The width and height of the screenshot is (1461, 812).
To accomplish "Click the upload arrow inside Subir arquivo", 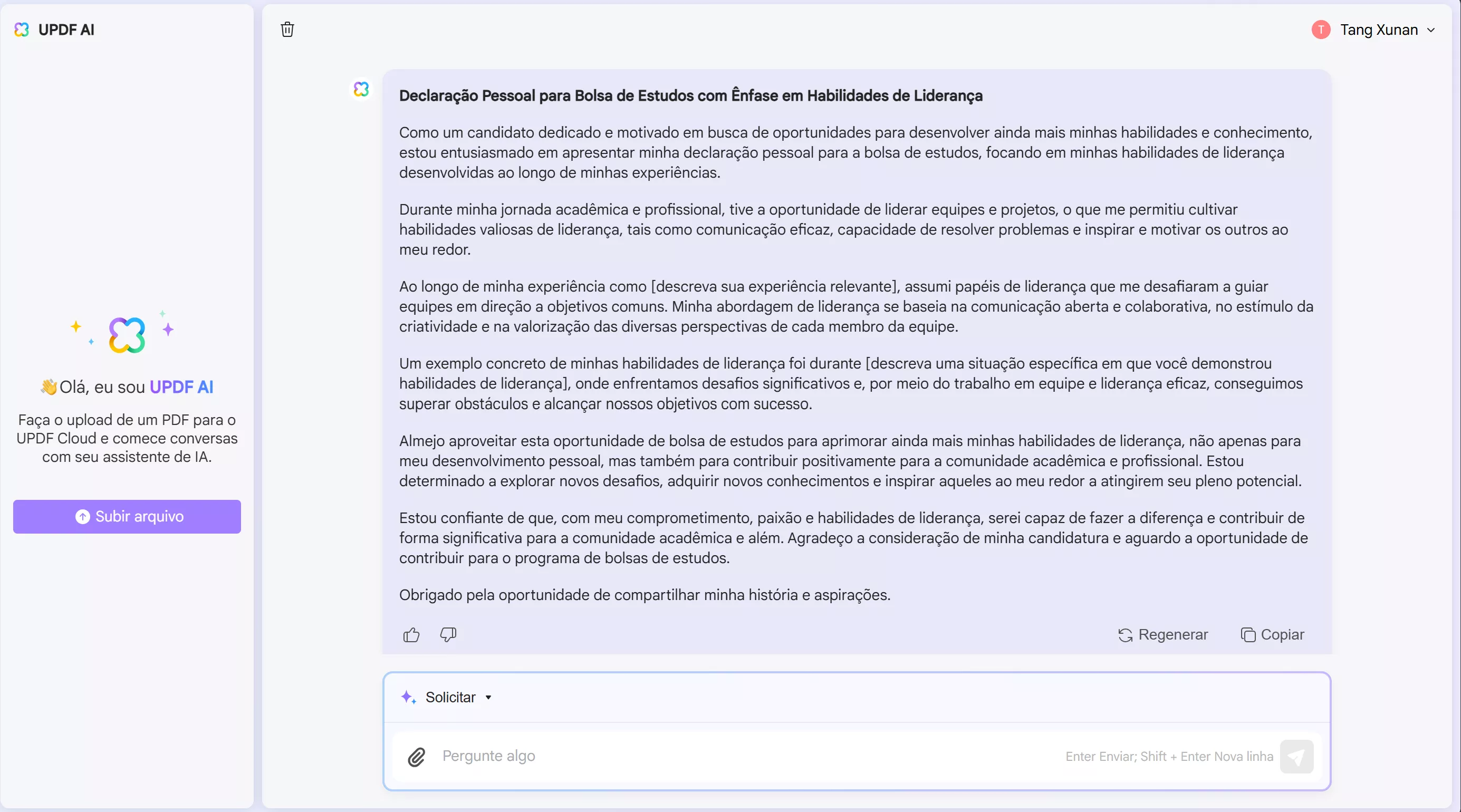I will [82, 517].
